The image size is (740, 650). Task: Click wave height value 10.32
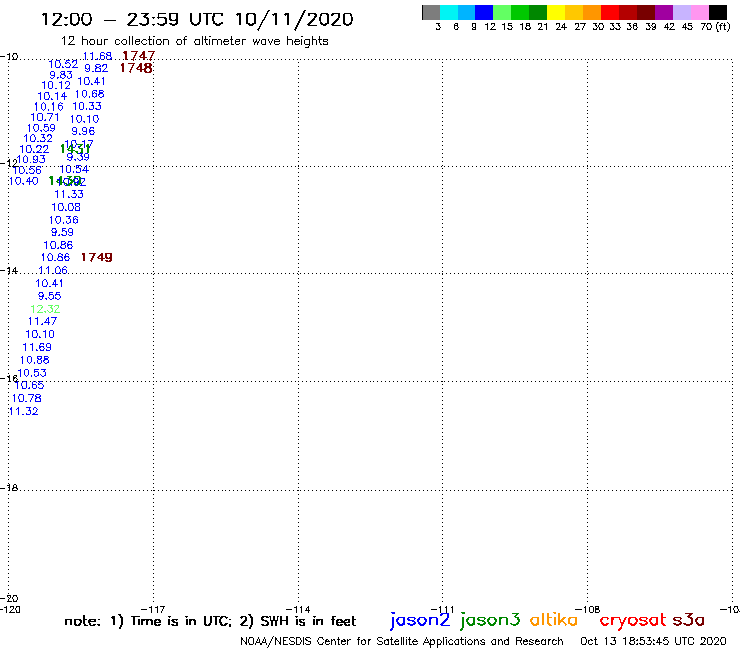pos(38,138)
